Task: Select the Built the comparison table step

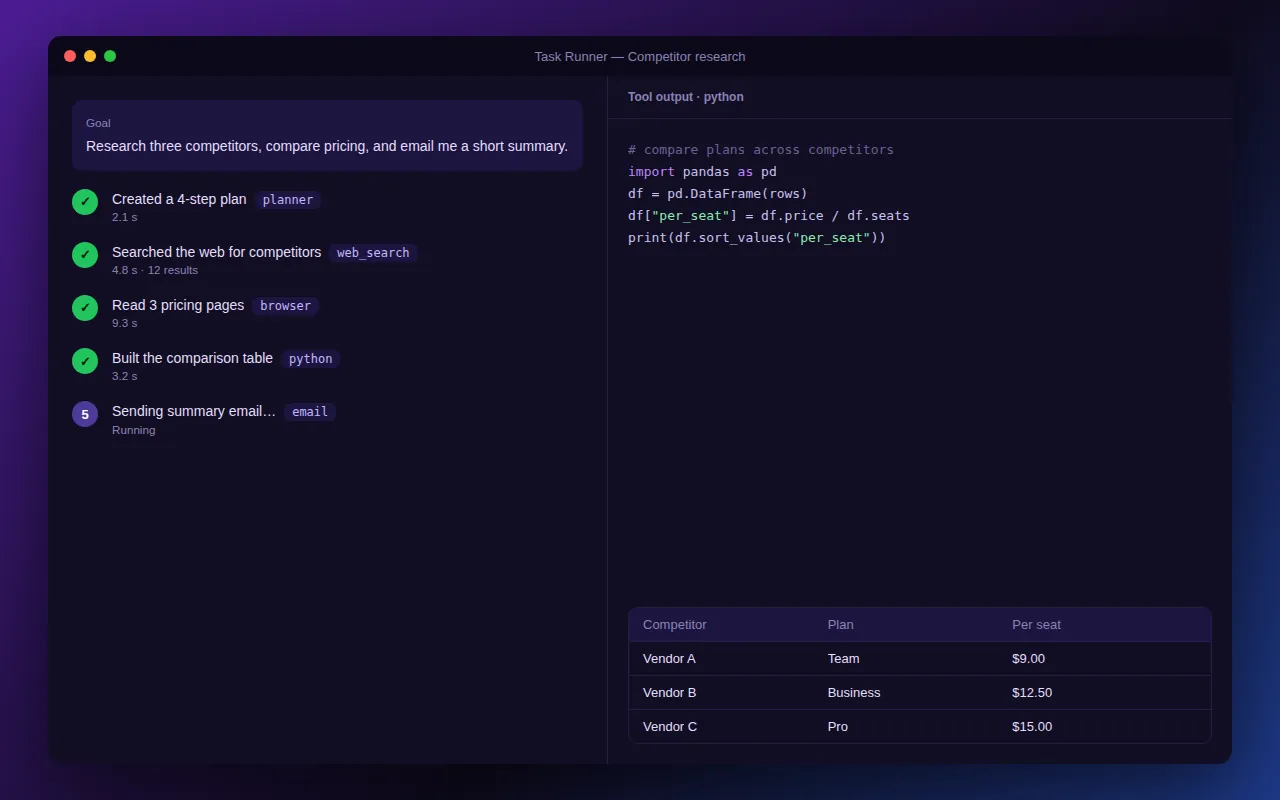Action: [x=327, y=367]
